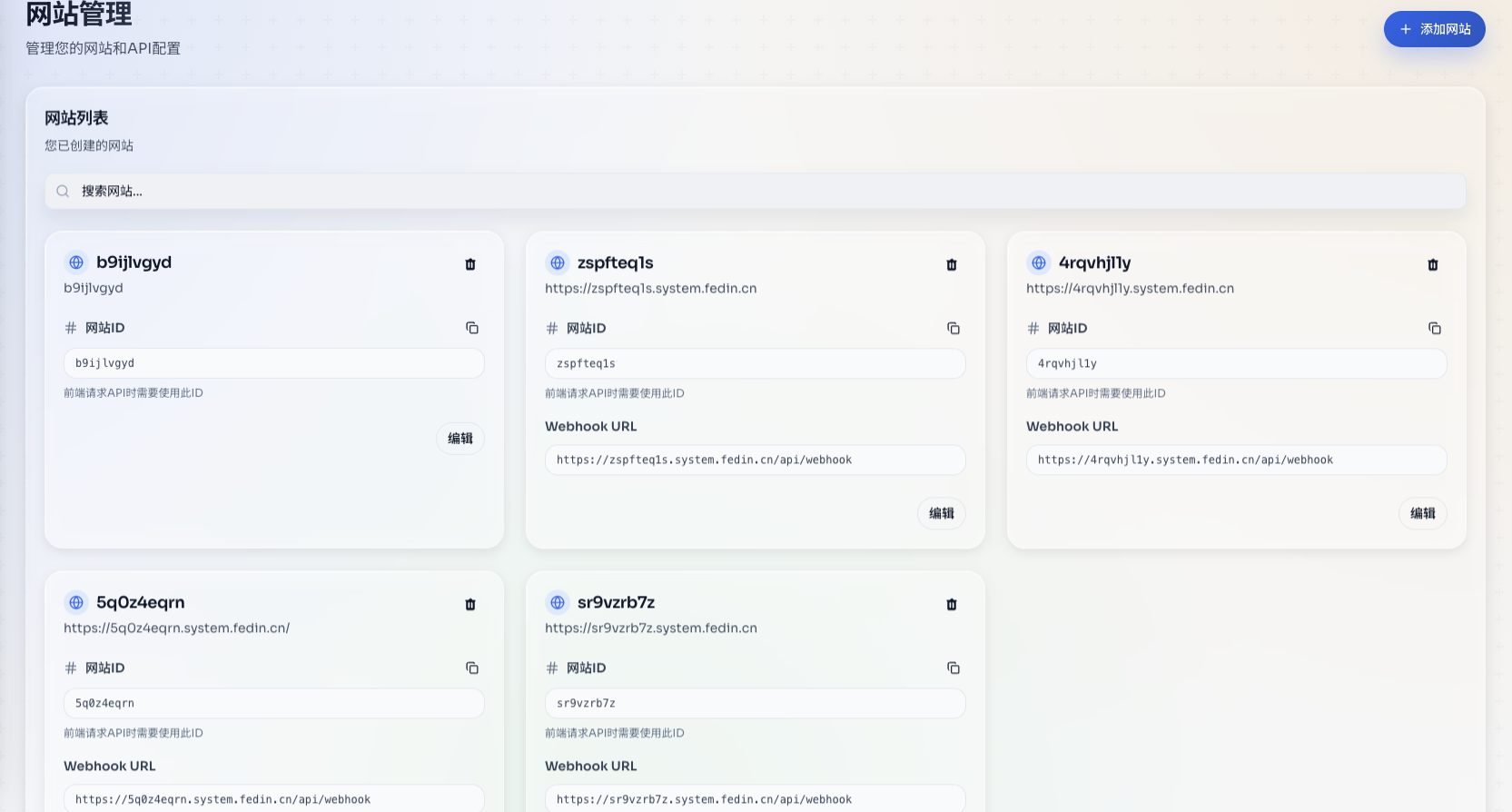Delete the b9ijlvgyd website card
Screen dimensions: 1512x812
click(x=470, y=264)
